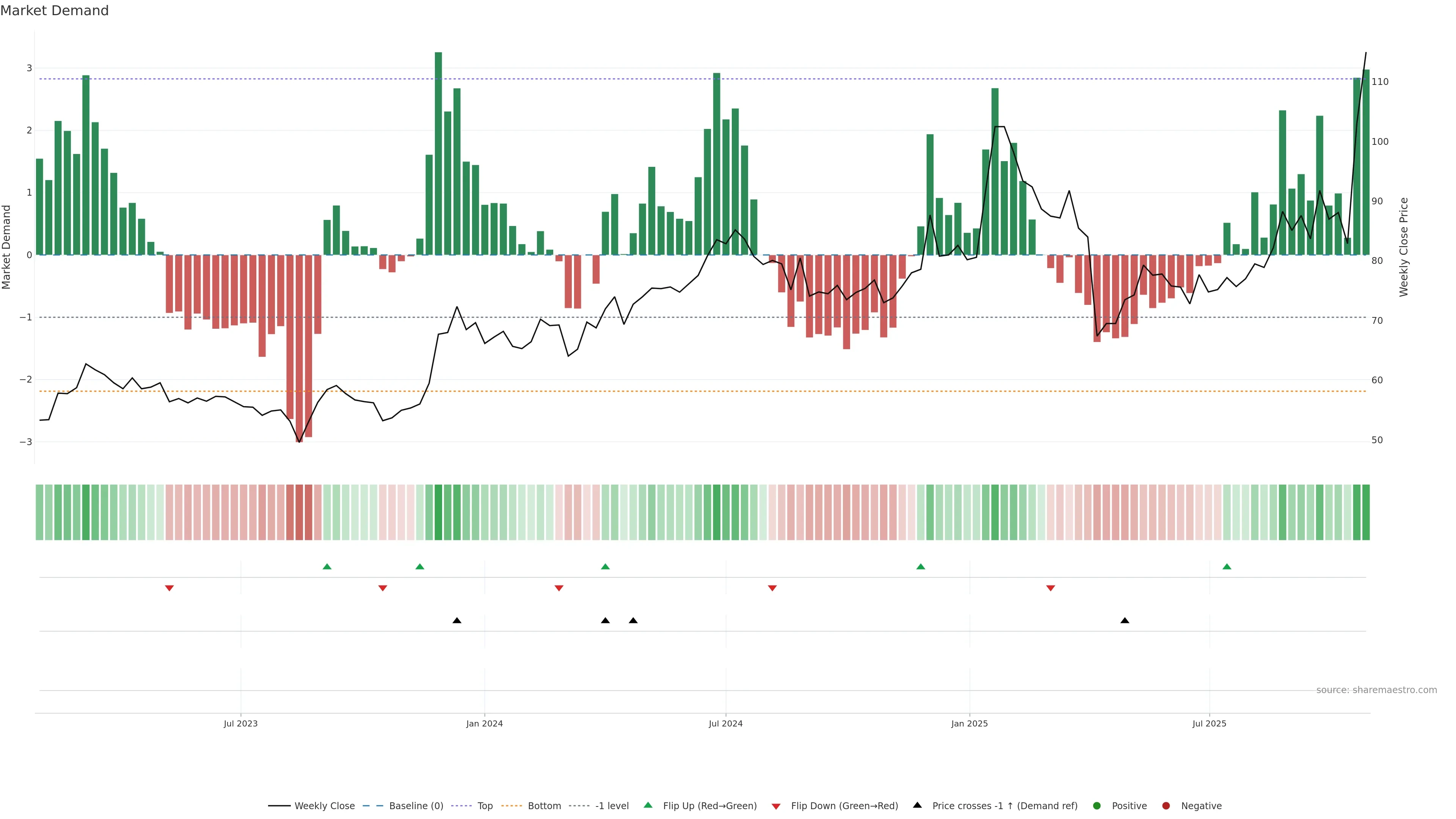The width and height of the screenshot is (1456, 819).
Task: Click the Jan 2024 x-axis label
Action: click(485, 724)
